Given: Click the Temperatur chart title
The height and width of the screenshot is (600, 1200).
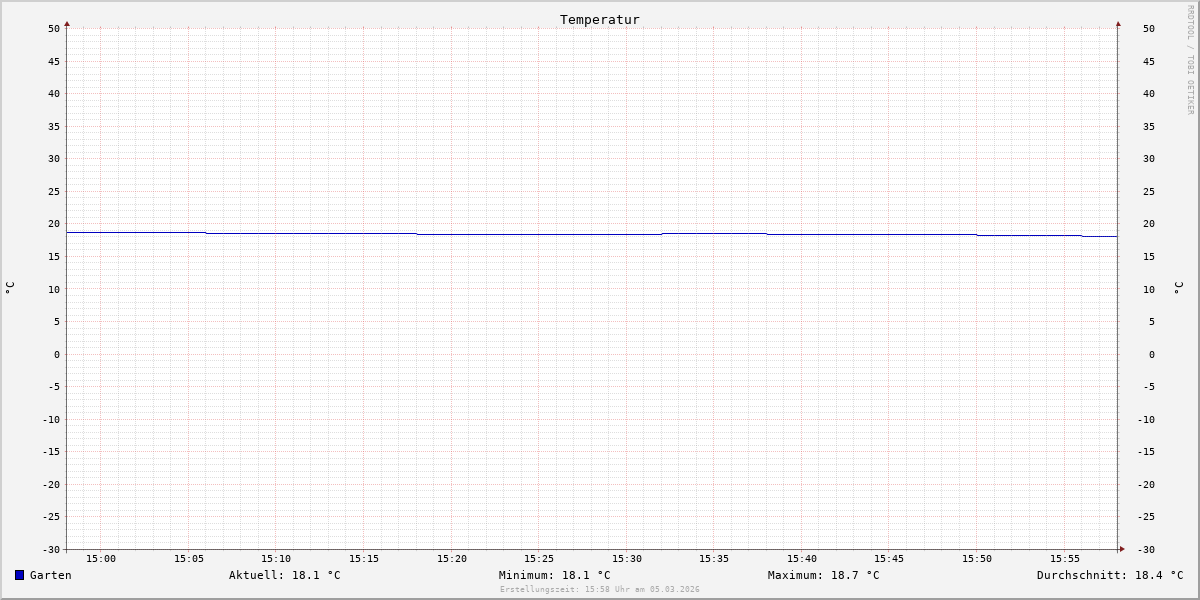Looking at the screenshot, I should 600,19.
